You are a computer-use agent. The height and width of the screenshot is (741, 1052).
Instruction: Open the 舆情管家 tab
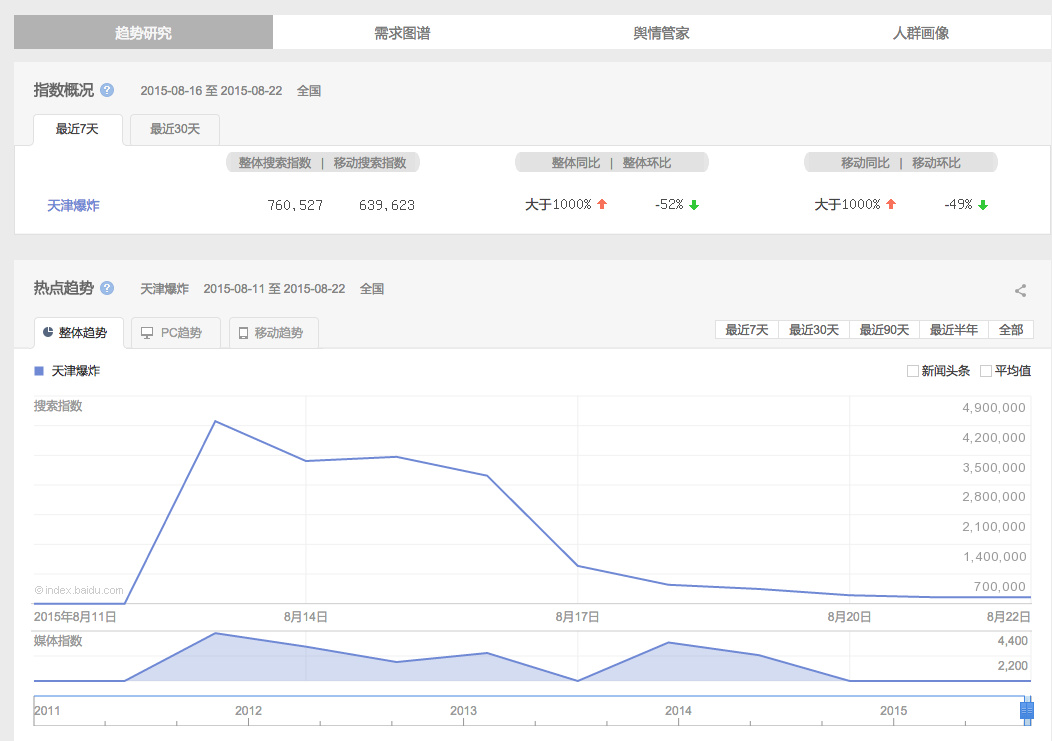tap(661, 33)
